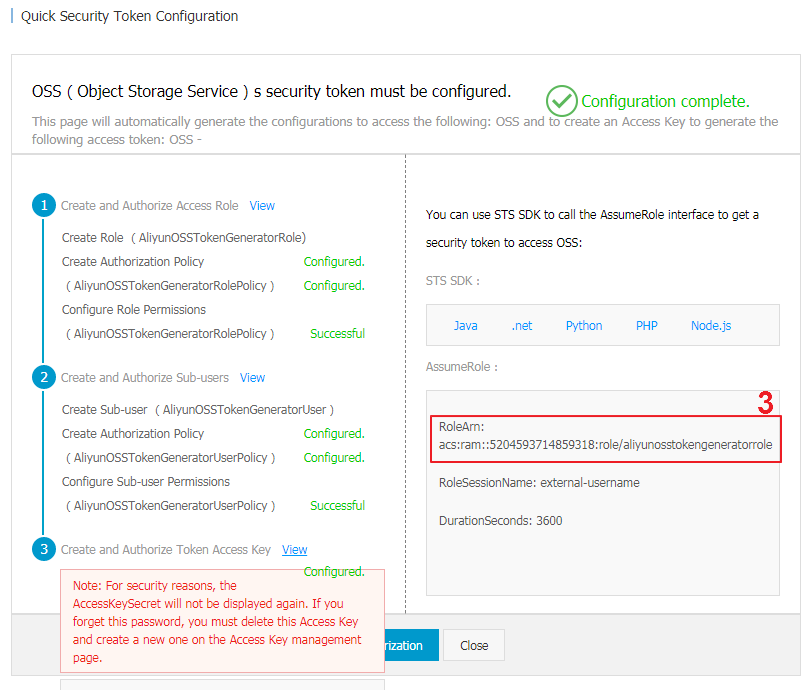This screenshot has width=809, height=690.
Task: Click 'Create Sub-user ( AliyunOSSTokenGeneratorUser )' text
Action: pos(198,410)
